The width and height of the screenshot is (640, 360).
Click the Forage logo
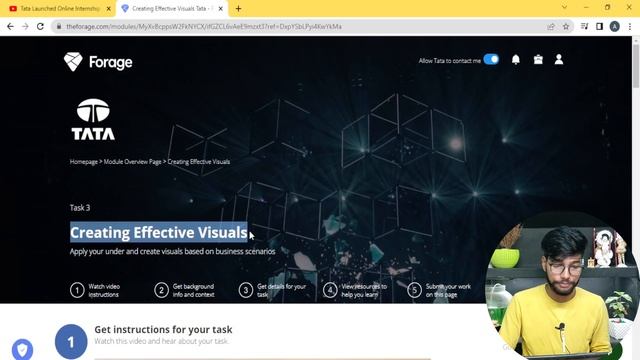click(98, 62)
